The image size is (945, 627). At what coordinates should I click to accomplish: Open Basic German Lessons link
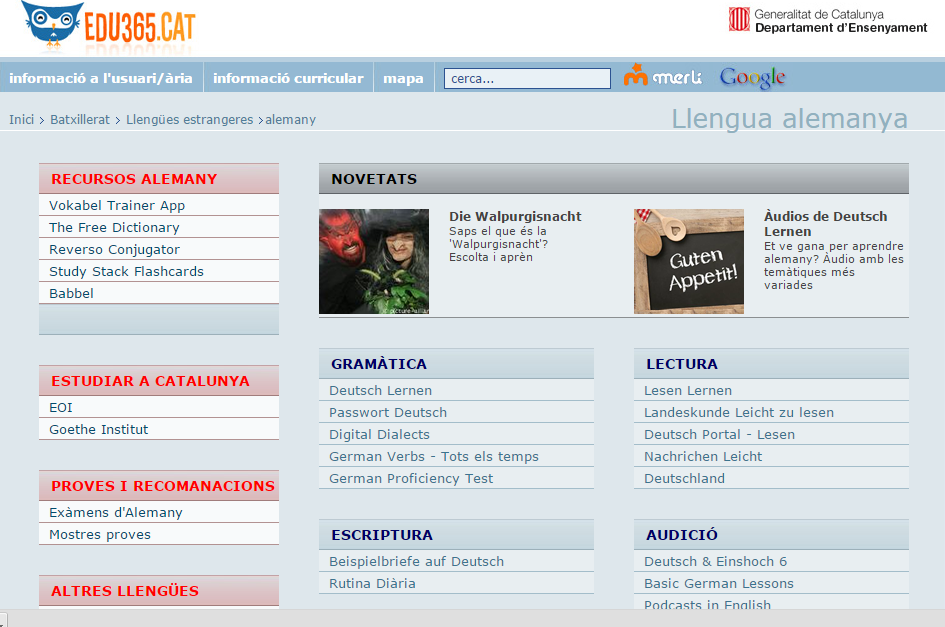click(718, 584)
